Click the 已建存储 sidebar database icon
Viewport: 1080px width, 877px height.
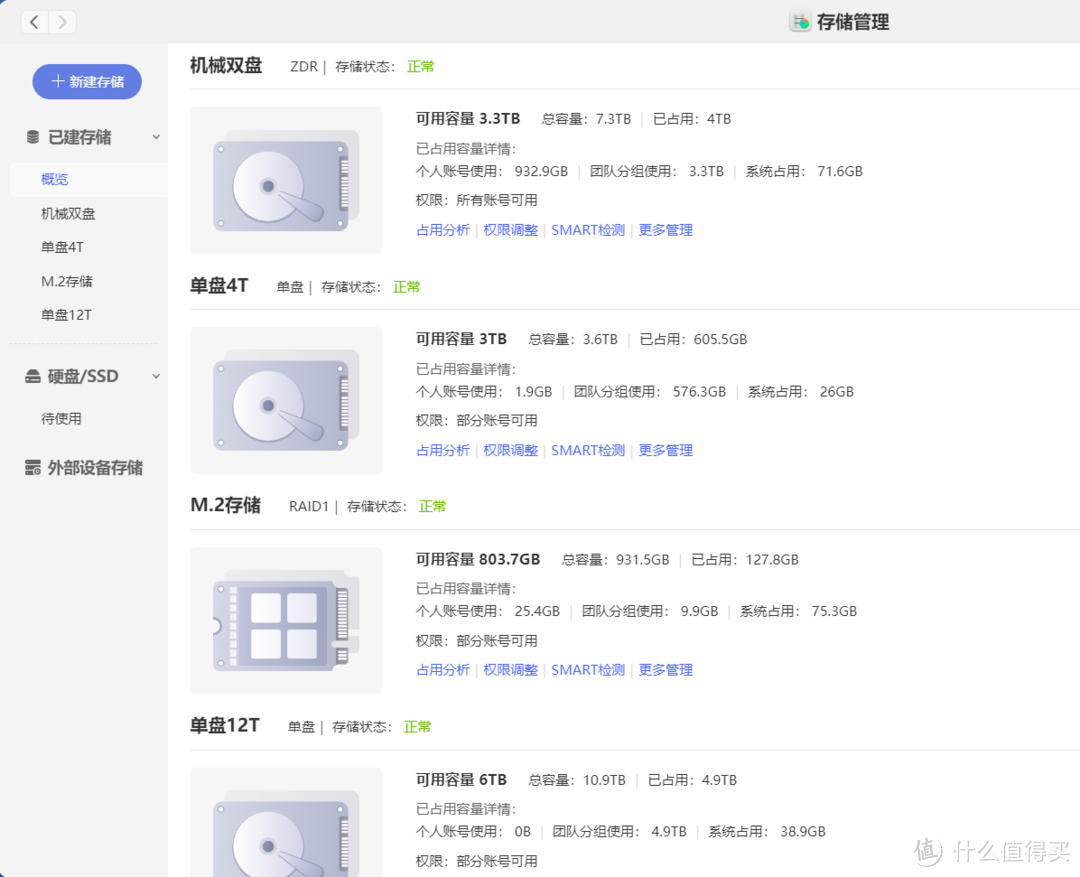(x=30, y=137)
